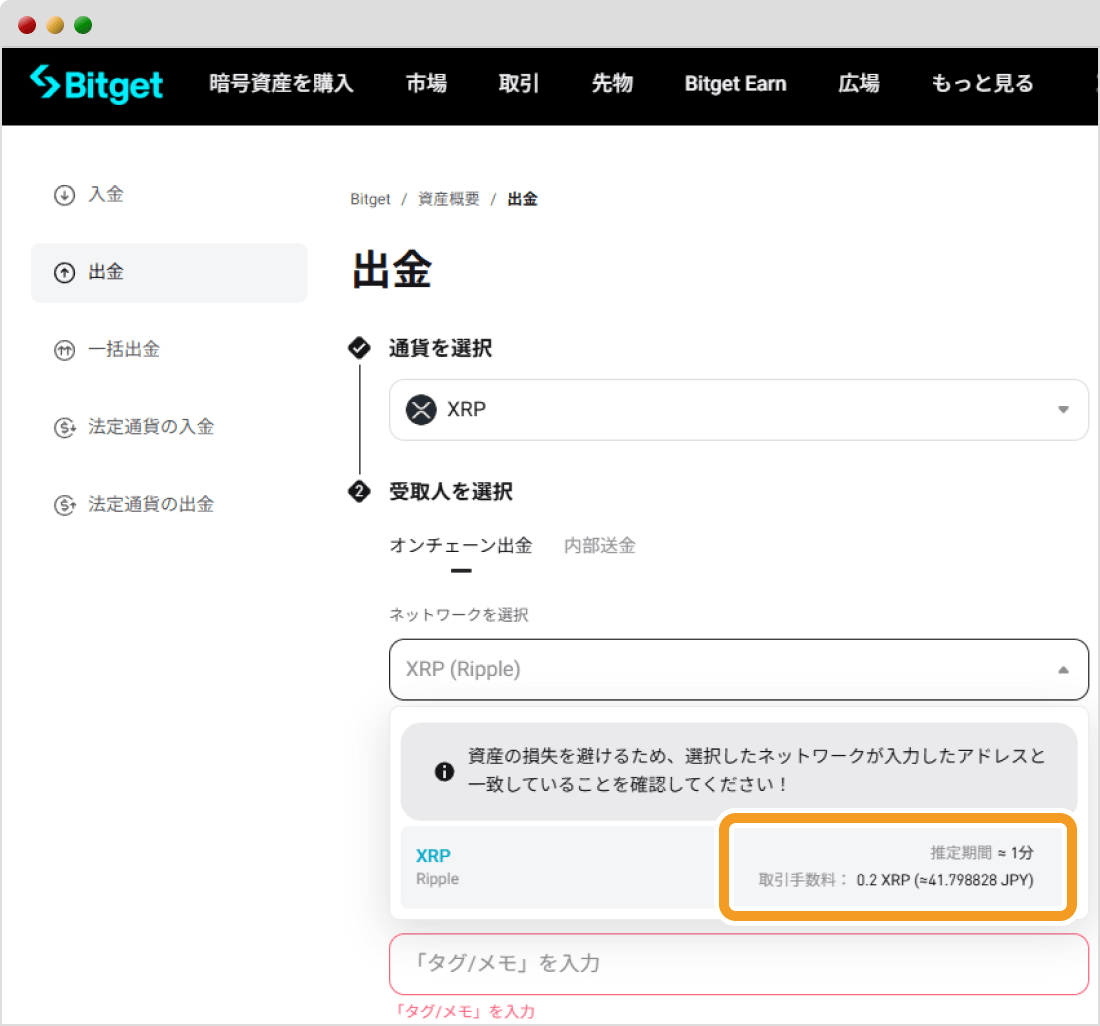Click the completed checkmark on 通貨を選択 step
Image resolution: width=1100 pixels, height=1026 pixels.
pos(359,348)
